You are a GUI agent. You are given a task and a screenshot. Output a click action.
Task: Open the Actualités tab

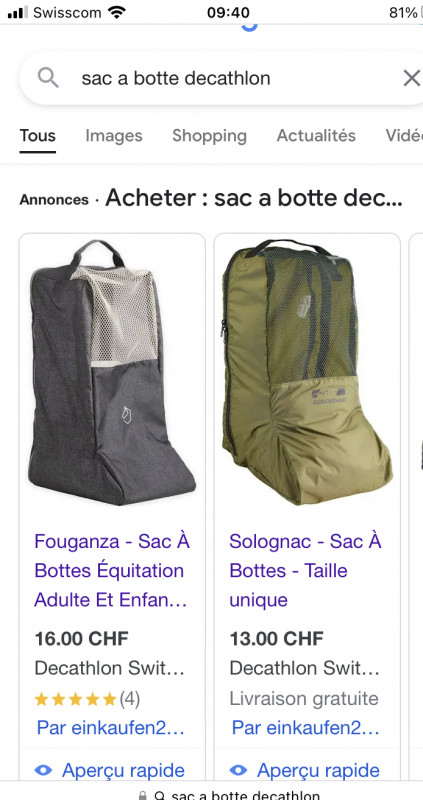316,136
